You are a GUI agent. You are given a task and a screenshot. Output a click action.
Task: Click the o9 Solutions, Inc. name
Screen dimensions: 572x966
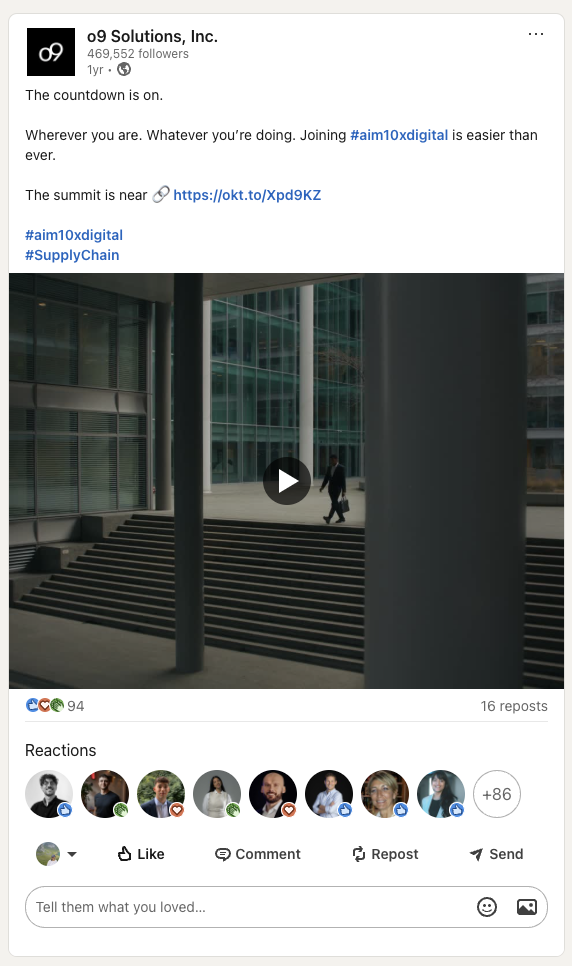pyautogui.click(x=152, y=36)
